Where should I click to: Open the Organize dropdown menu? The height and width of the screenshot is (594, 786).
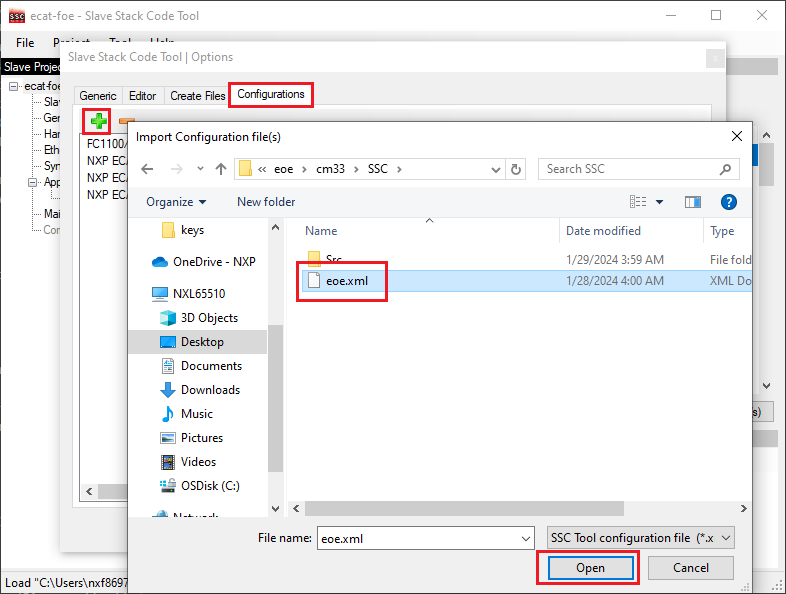(x=176, y=202)
